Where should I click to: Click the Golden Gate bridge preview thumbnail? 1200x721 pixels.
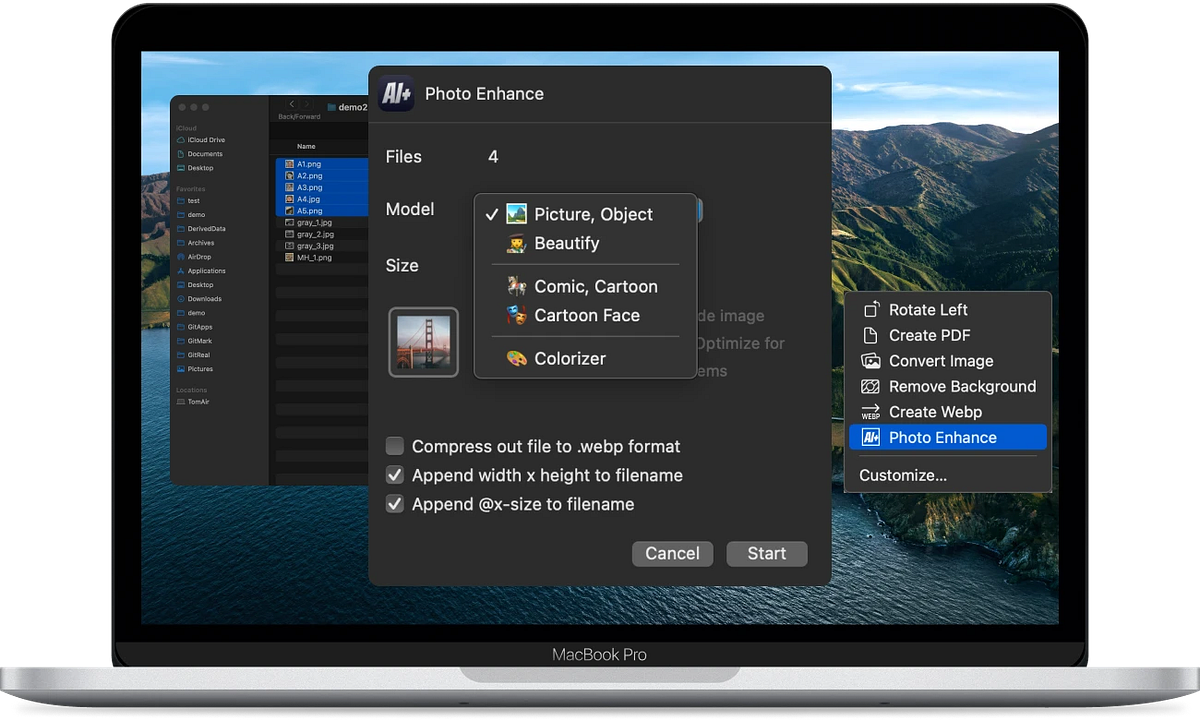pos(423,342)
